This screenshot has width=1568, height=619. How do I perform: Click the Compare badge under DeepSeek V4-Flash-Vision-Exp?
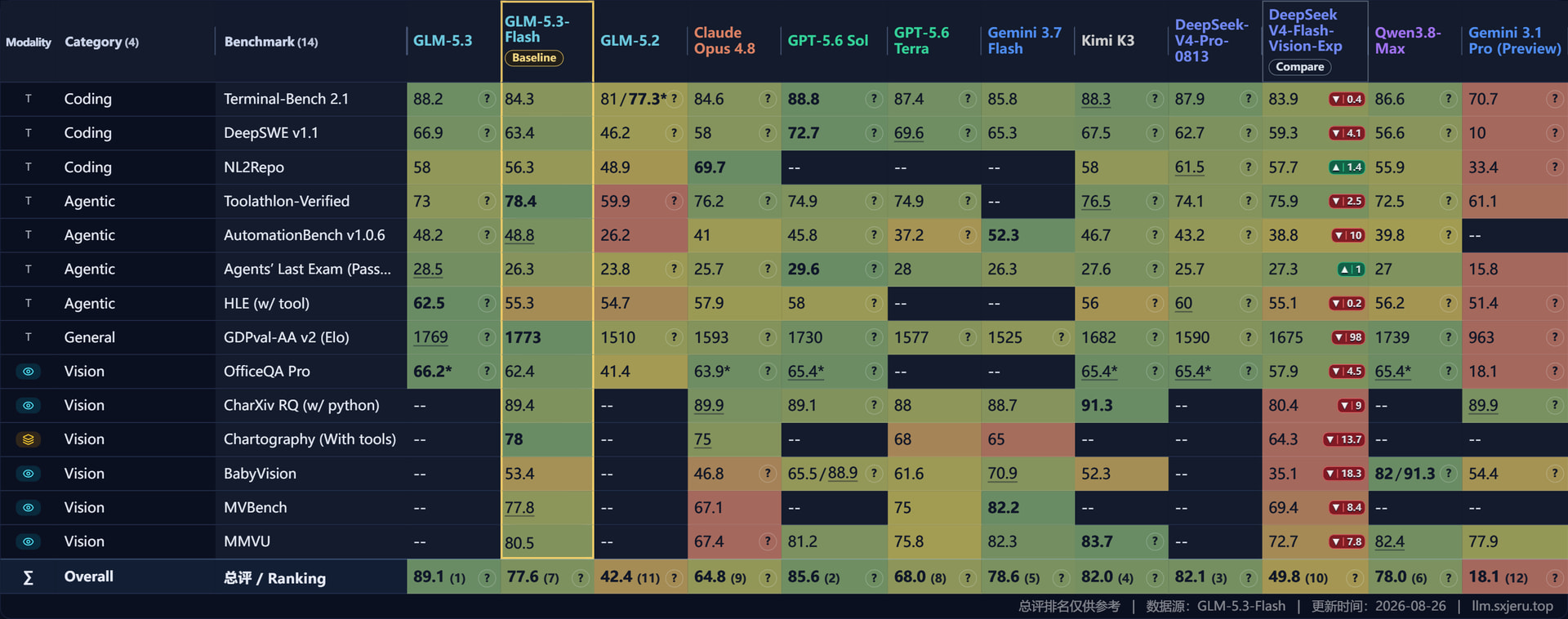[1299, 67]
